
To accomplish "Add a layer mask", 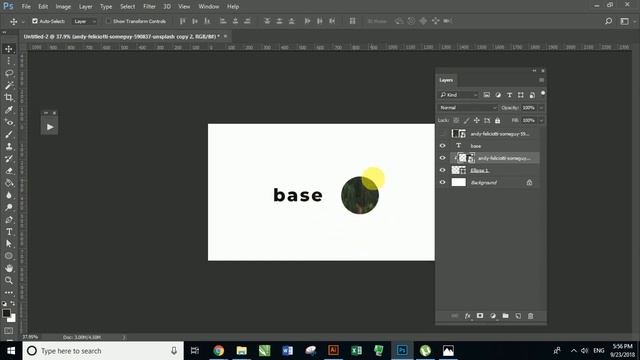I will click(x=480, y=316).
